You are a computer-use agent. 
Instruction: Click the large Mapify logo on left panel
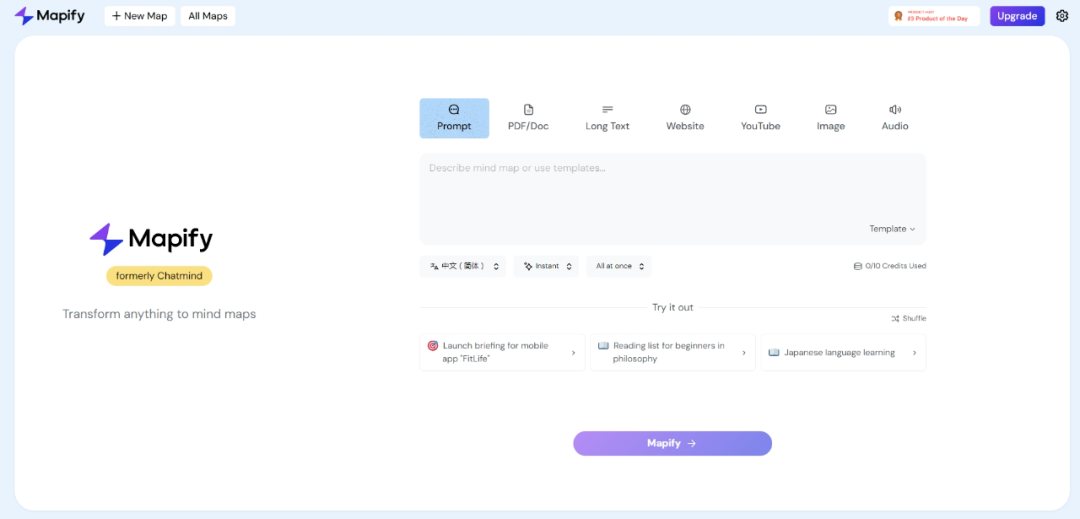152,240
